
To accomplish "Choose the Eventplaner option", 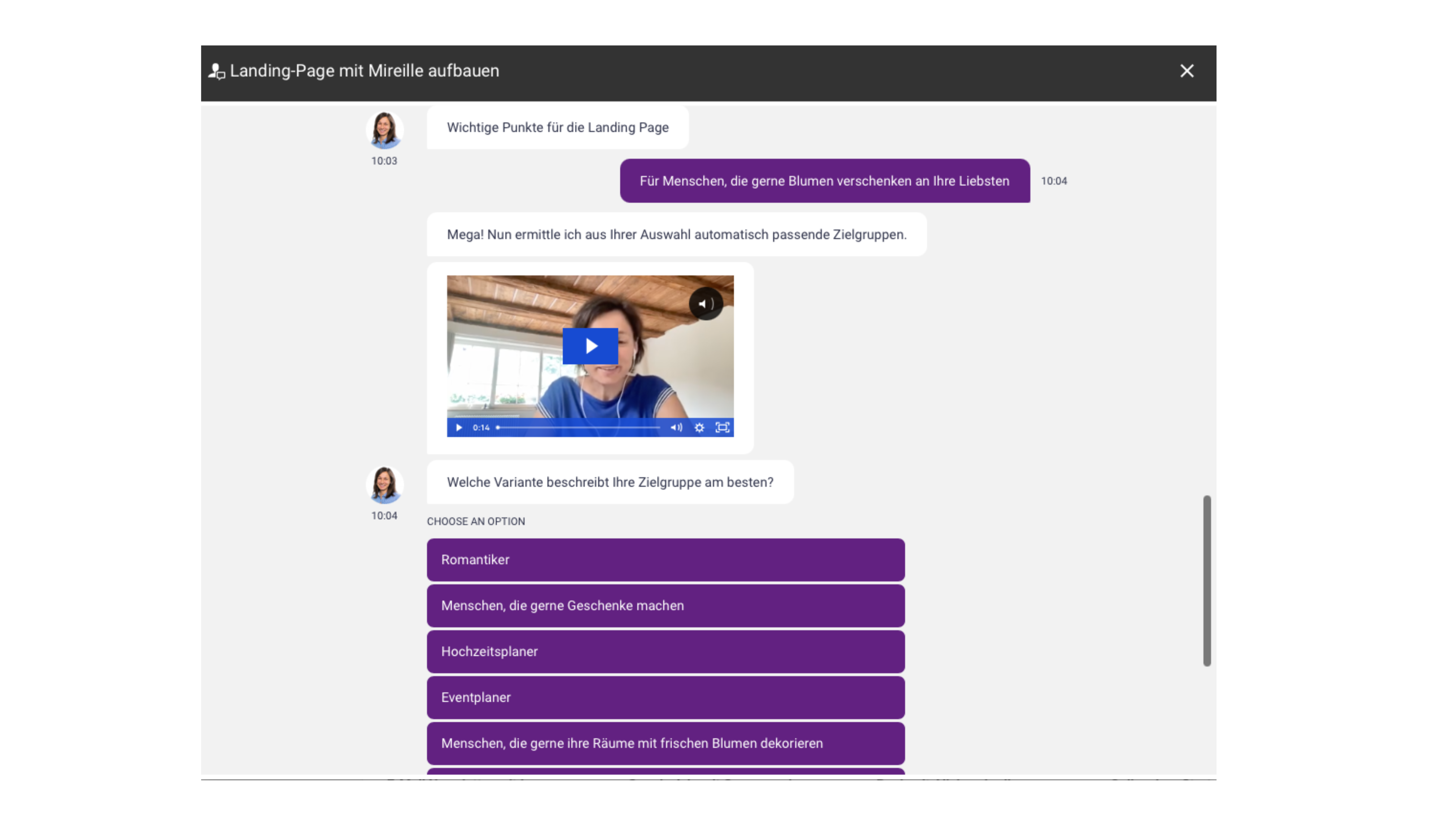I will pyautogui.click(x=665, y=697).
